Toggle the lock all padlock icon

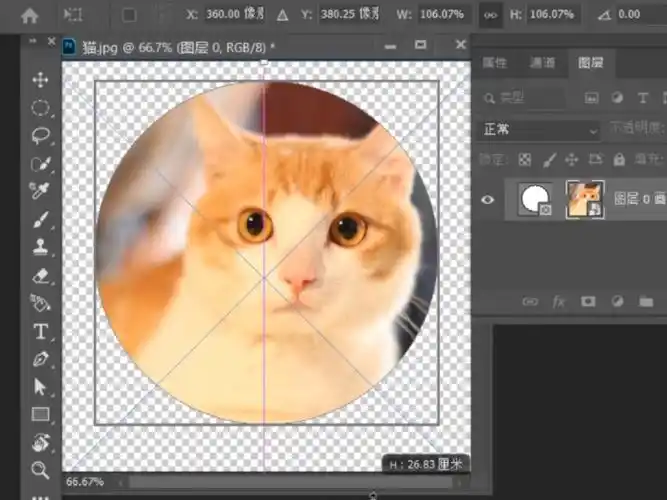[617, 160]
